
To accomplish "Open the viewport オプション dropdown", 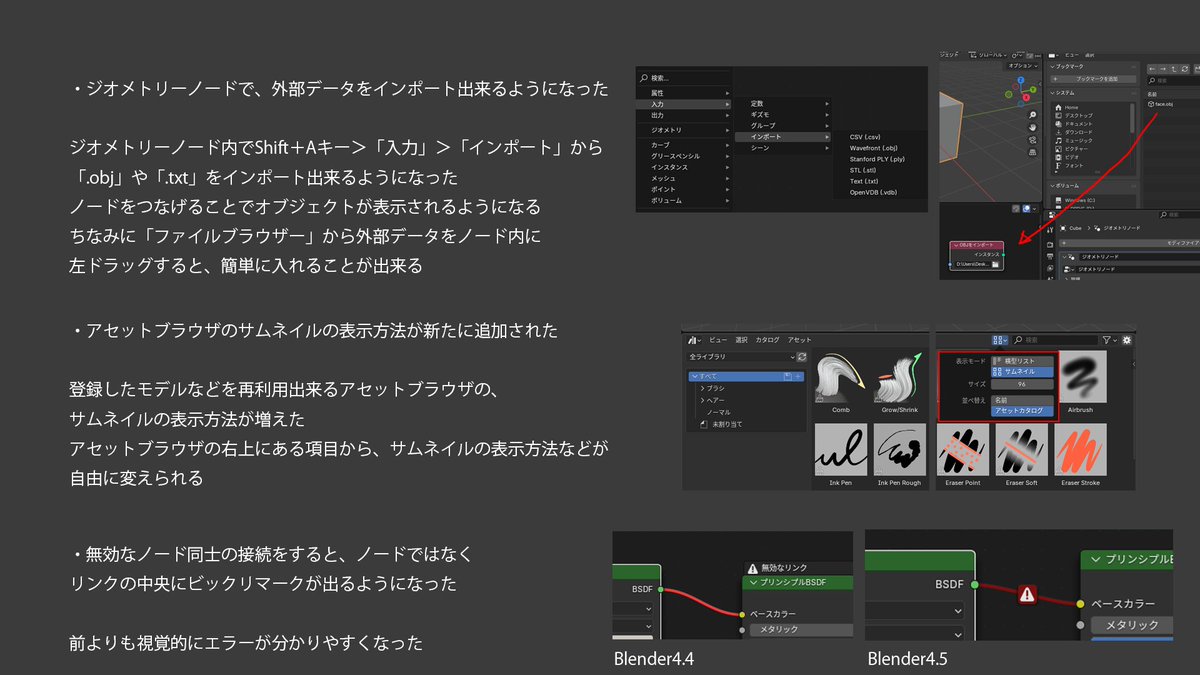I will (1023, 66).
